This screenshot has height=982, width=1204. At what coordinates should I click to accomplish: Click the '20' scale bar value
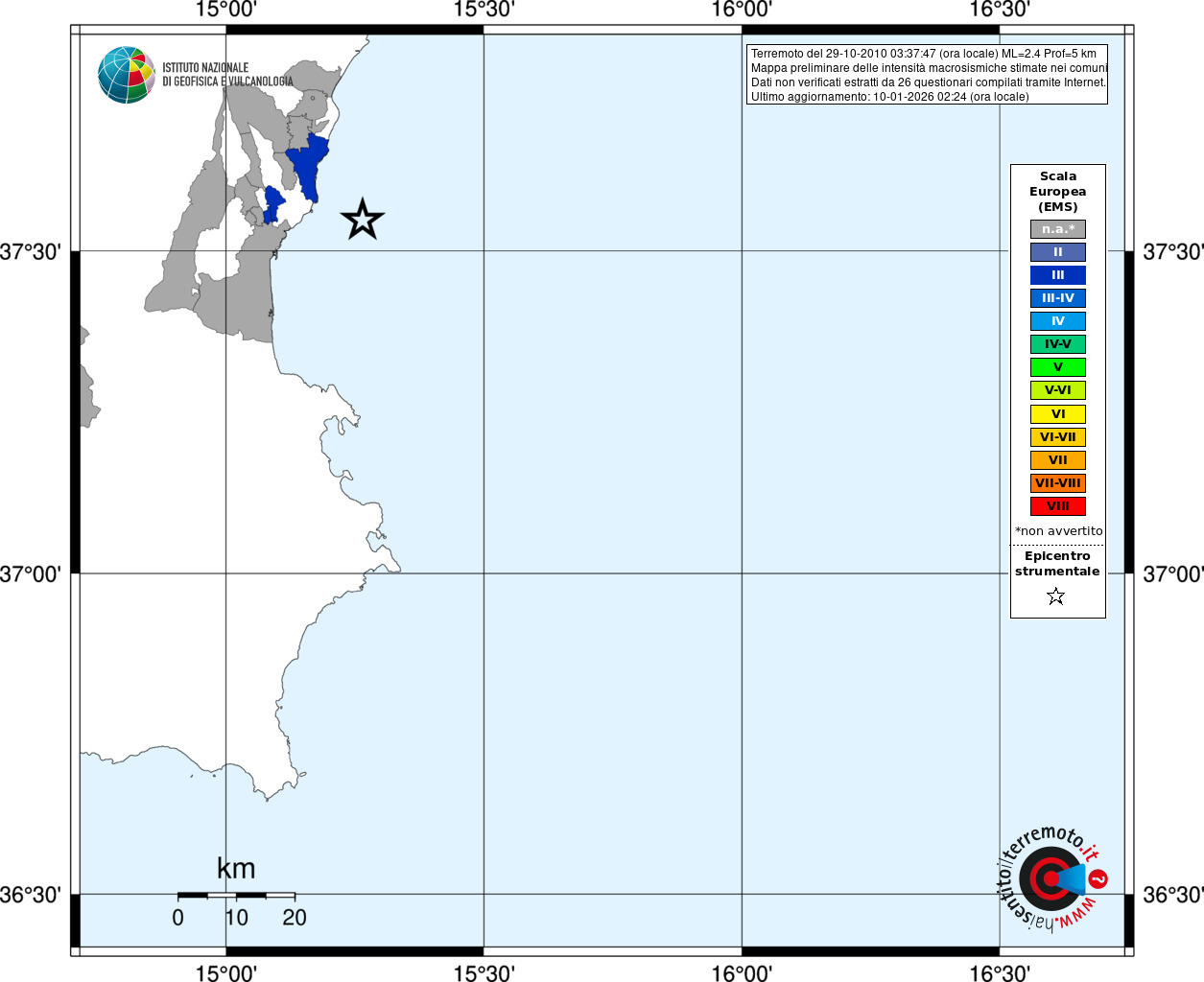point(295,918)
